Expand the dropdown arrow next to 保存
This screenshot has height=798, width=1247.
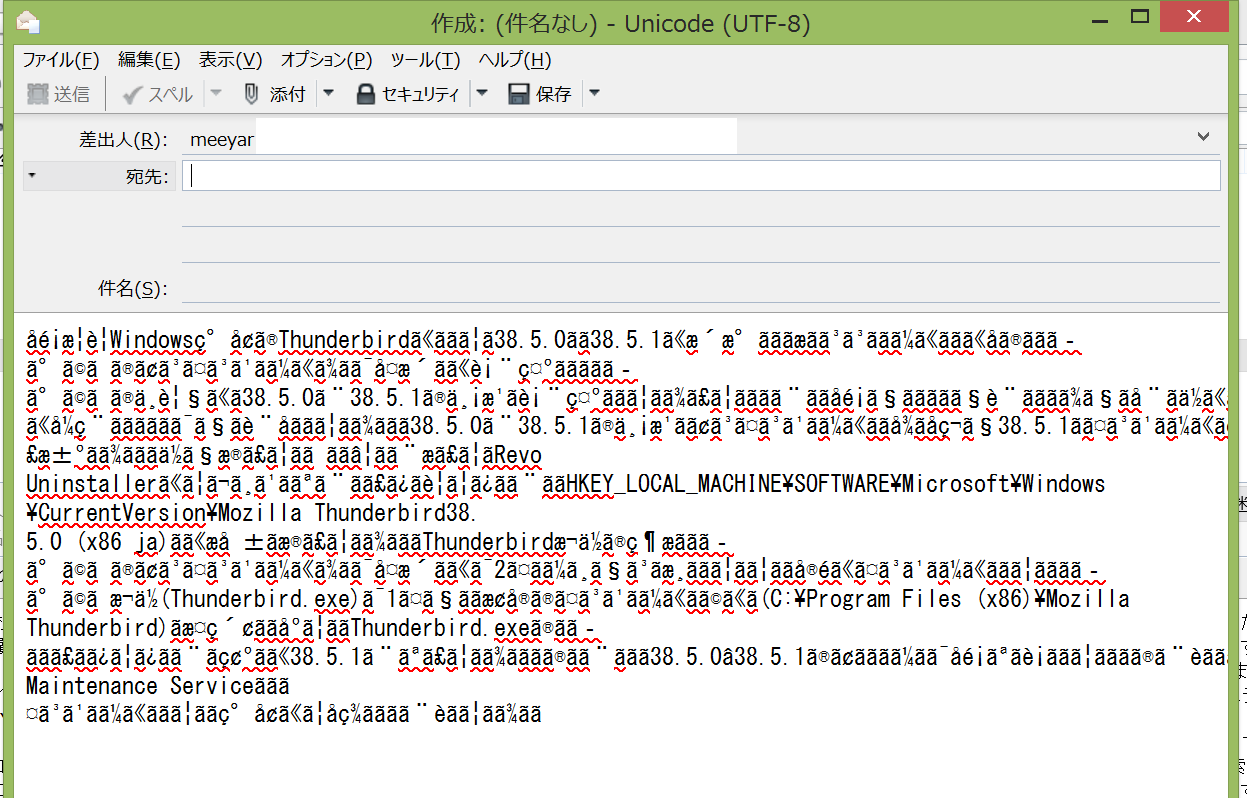click(x=594, y=94)
